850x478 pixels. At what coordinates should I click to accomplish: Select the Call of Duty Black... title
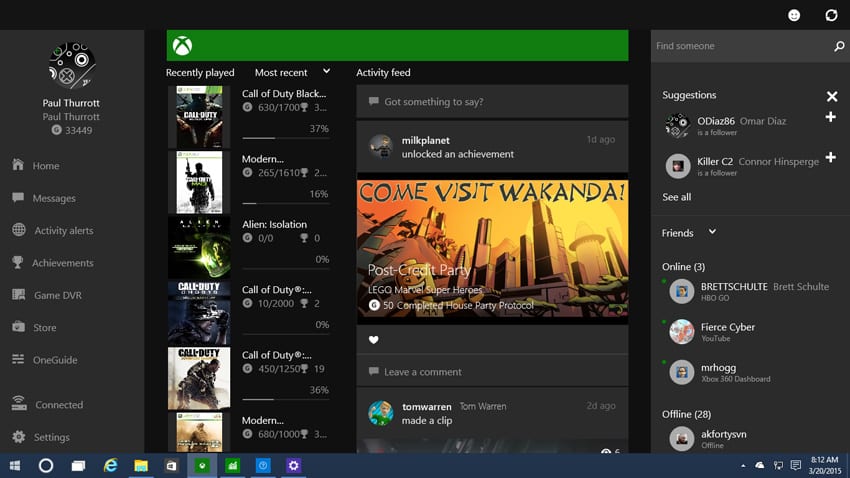284,93
